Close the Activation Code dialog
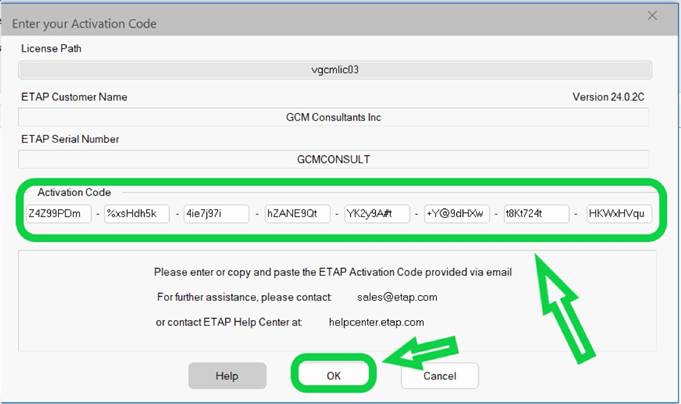Viewport: 681px width, 404px height. (x=652, y=16)
